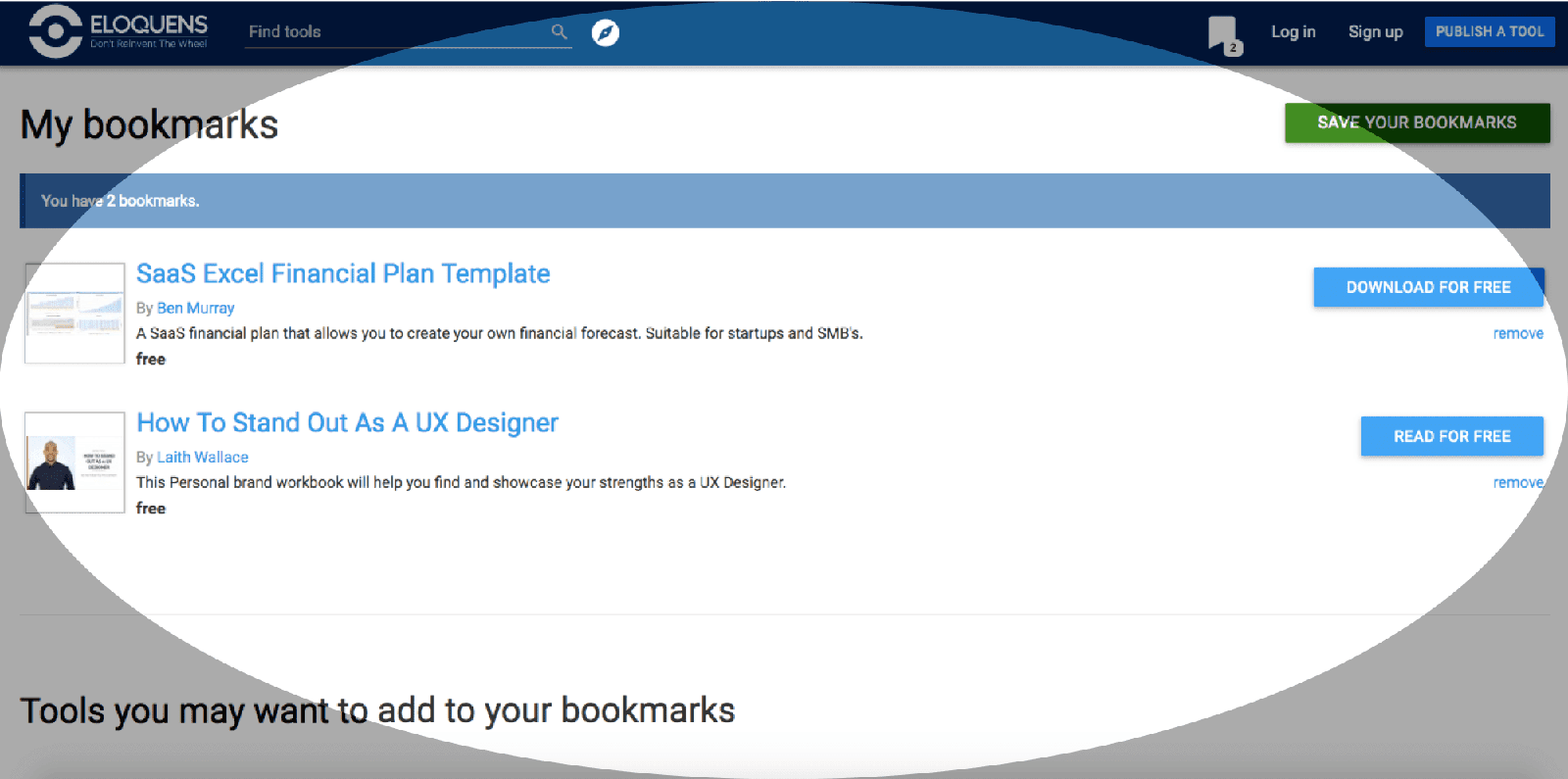Select the 'You have 2 bookmarks.' notice text
Screen dimensions: 1568x779
tap(120, 201)
